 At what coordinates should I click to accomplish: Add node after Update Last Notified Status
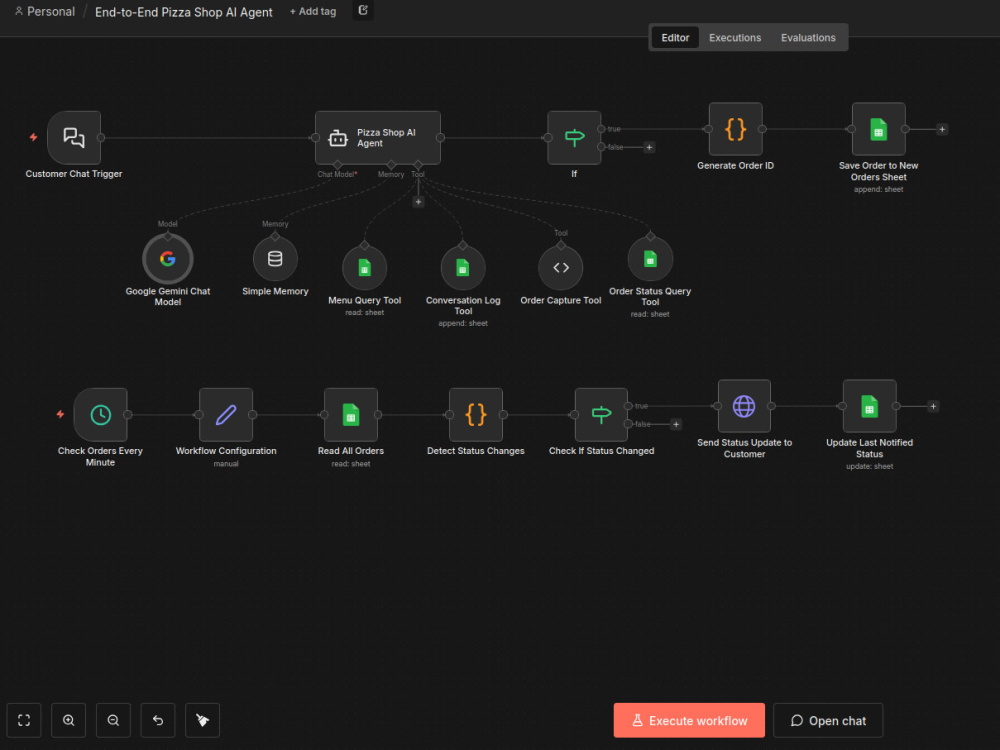[933, 406]
